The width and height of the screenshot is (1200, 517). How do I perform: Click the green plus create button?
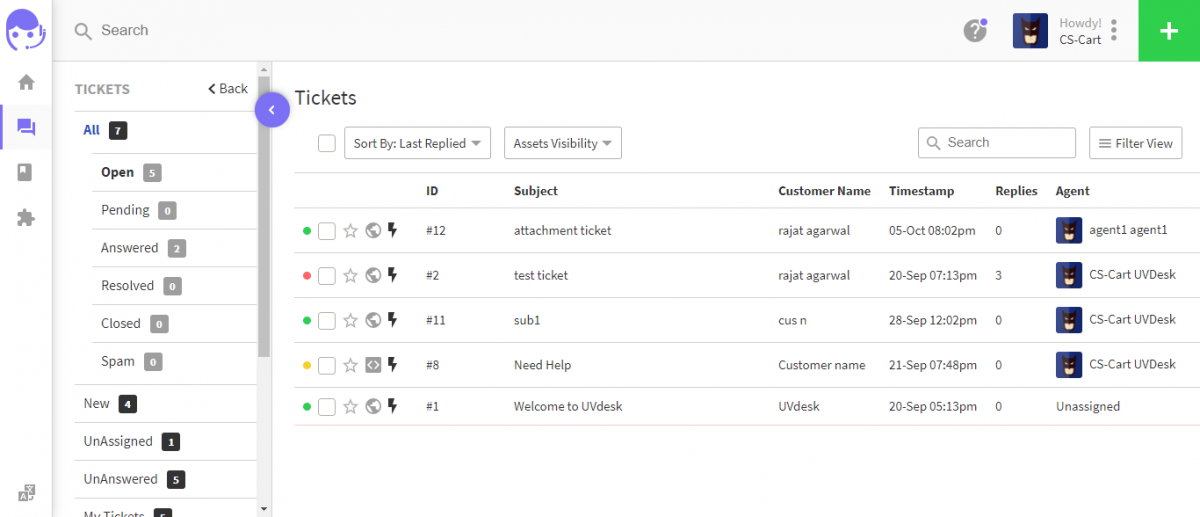click(1169, 30)
